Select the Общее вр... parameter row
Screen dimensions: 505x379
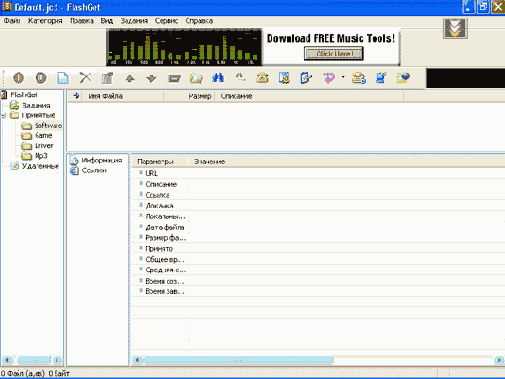click(318, 259)
